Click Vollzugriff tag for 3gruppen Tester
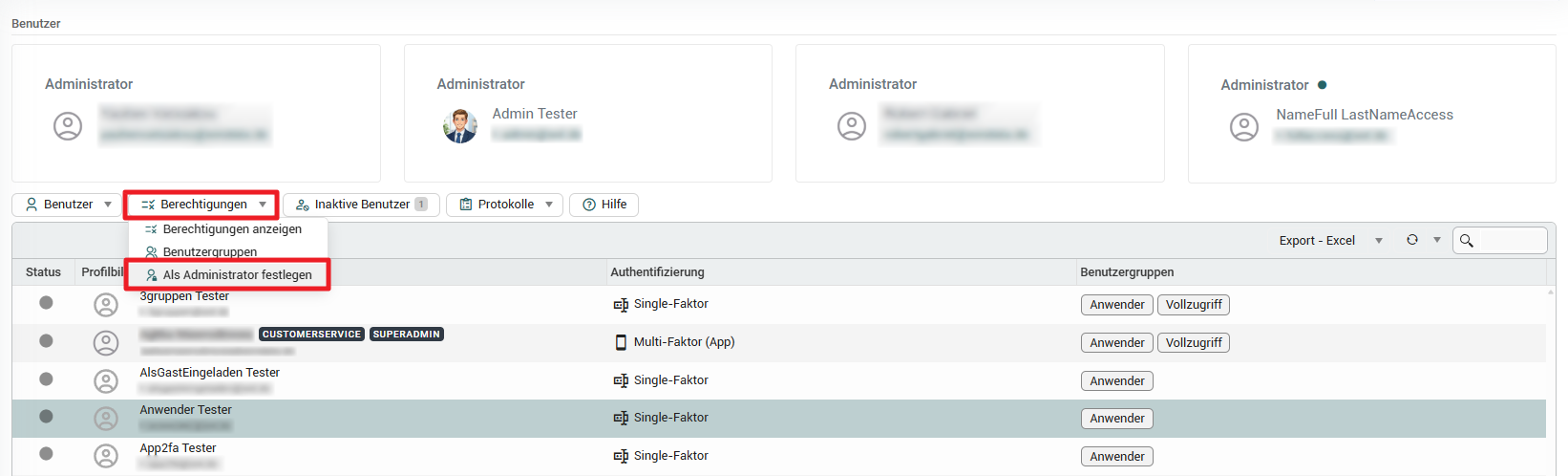The width and height of the screenshot is (1568, 476). click(1193, 305)
